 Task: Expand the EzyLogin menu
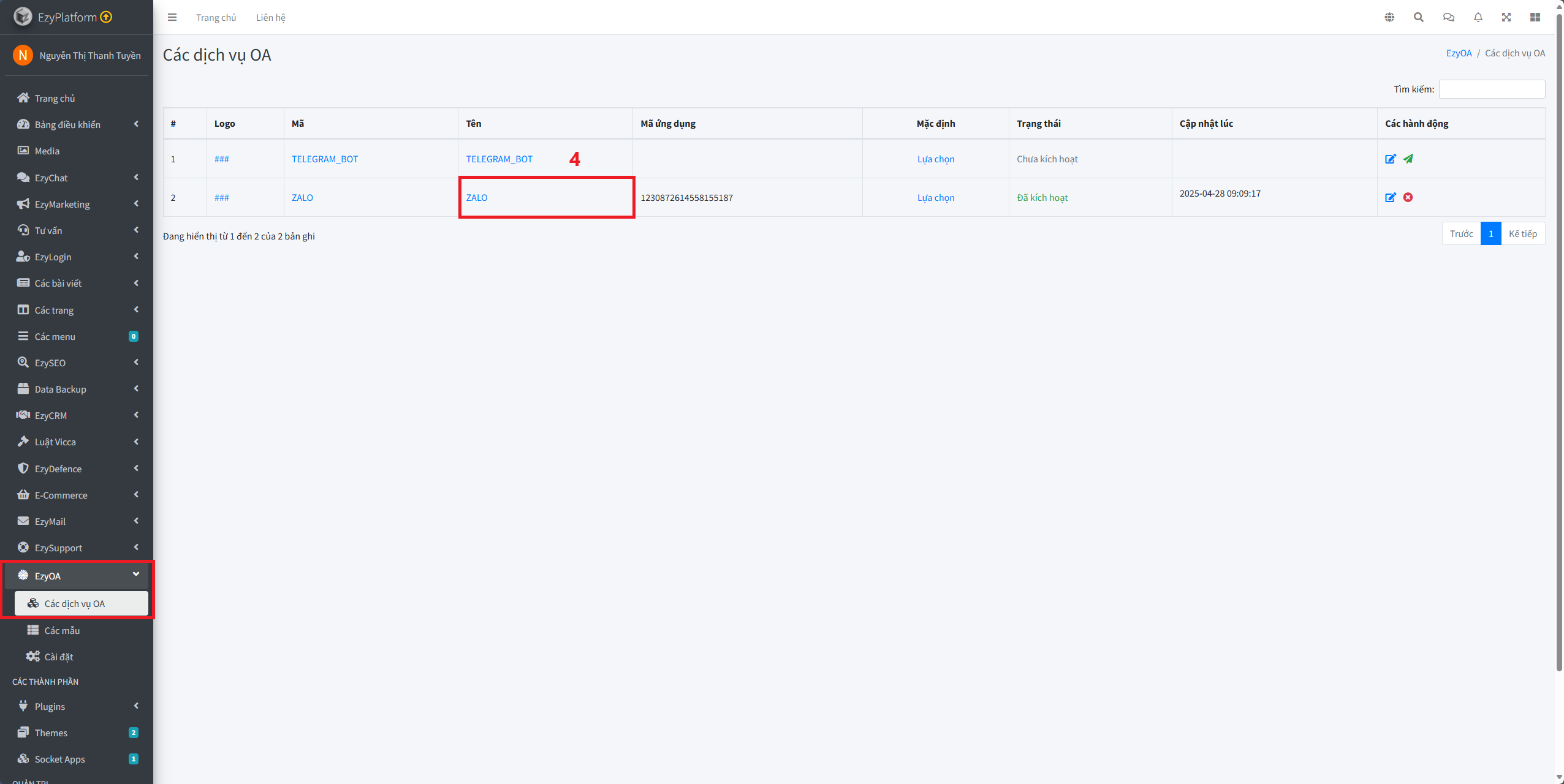coord(77,257)
